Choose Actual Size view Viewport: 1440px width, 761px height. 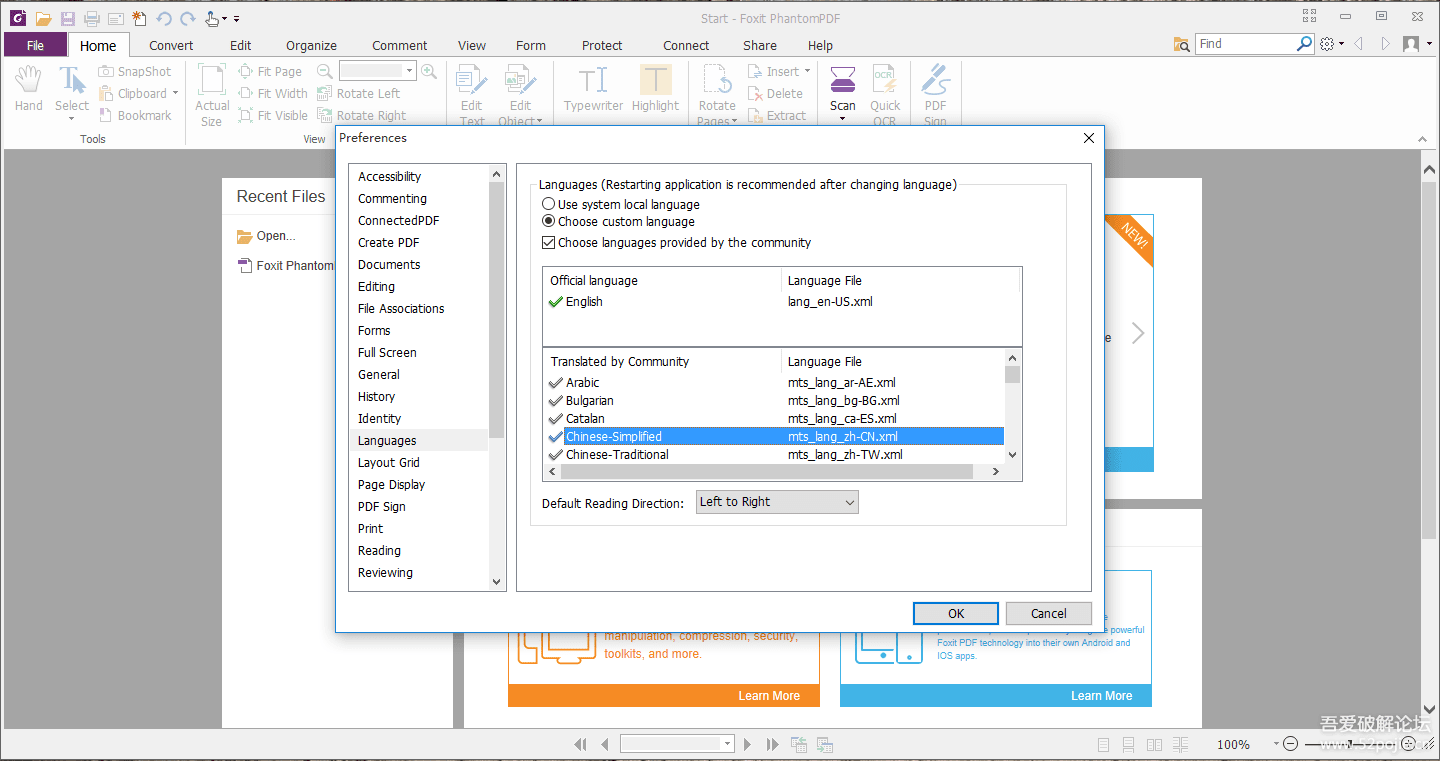coord(212,96)
